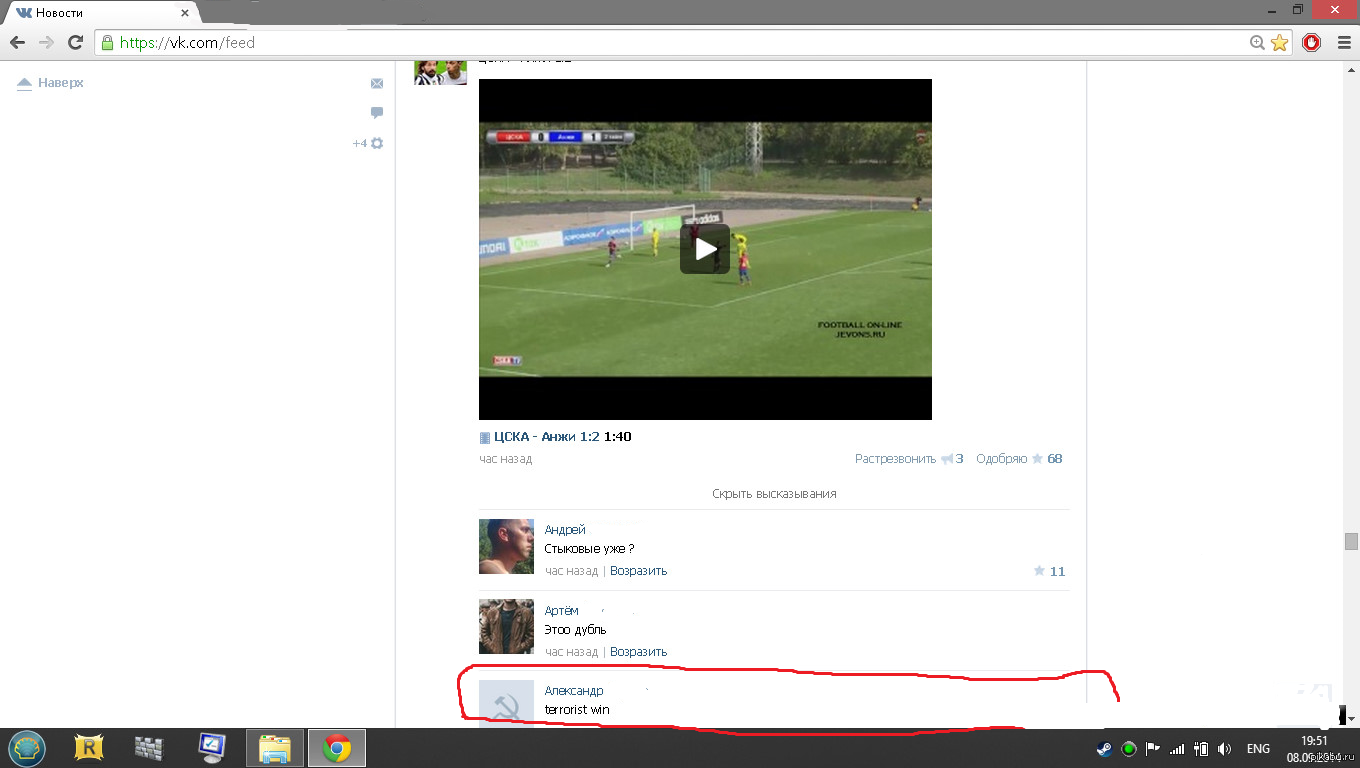Reply to Андрей's comment with Возразить

tap(638, 571)
